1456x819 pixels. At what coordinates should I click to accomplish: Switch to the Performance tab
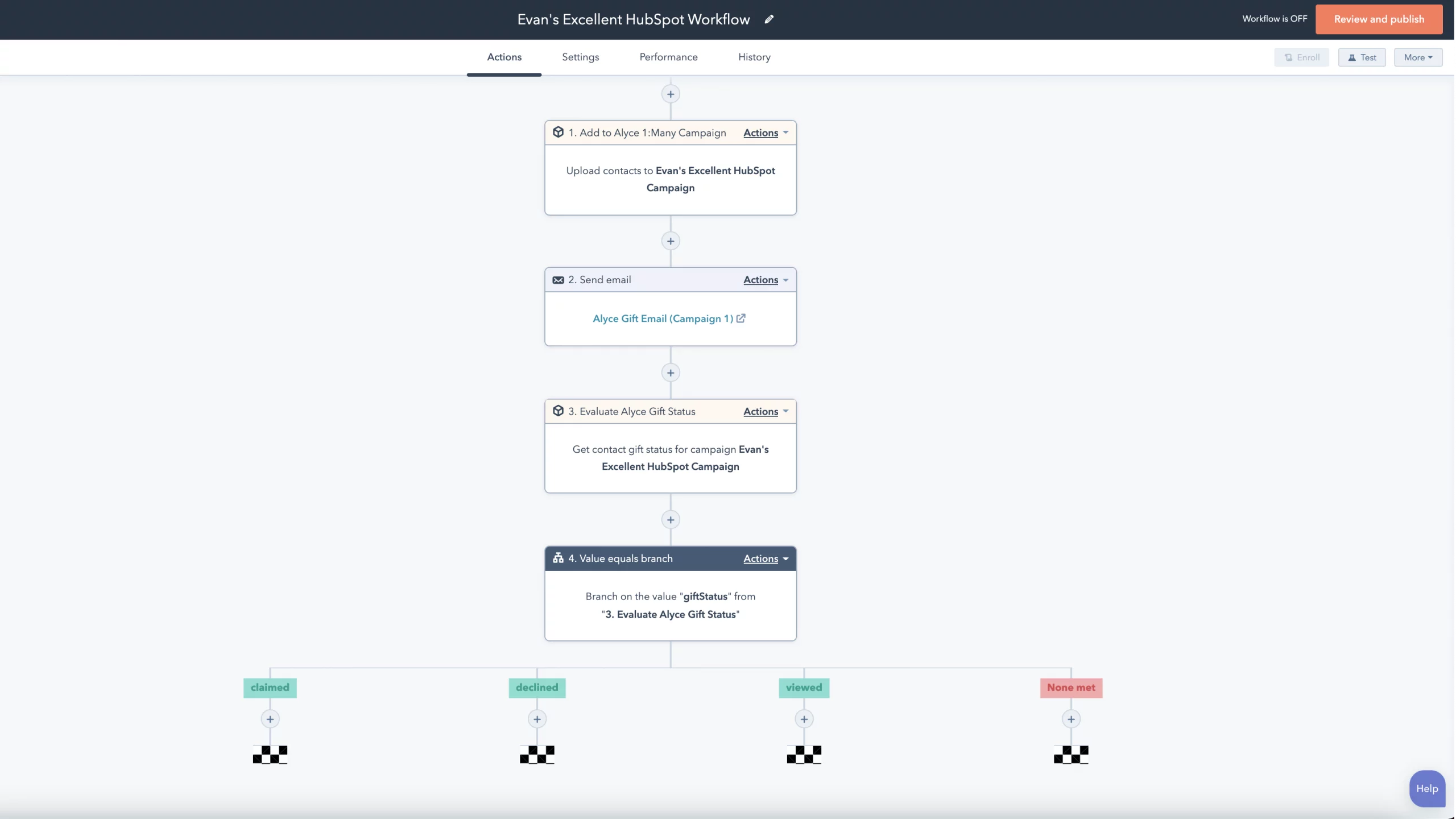[x=668, y=57]
